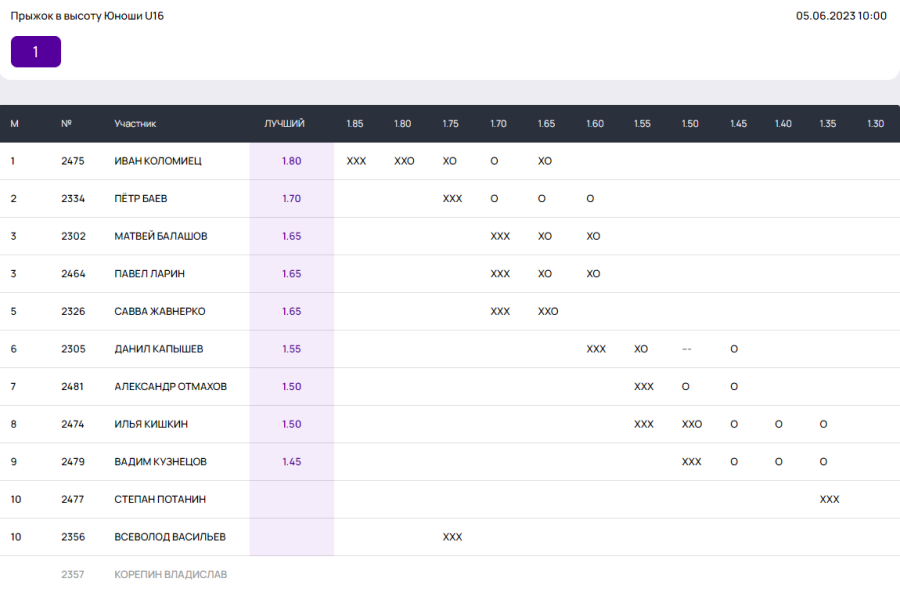Click greyed-out Корепин Владислав row
Screen dimensions: 900x589
(171, 575)
